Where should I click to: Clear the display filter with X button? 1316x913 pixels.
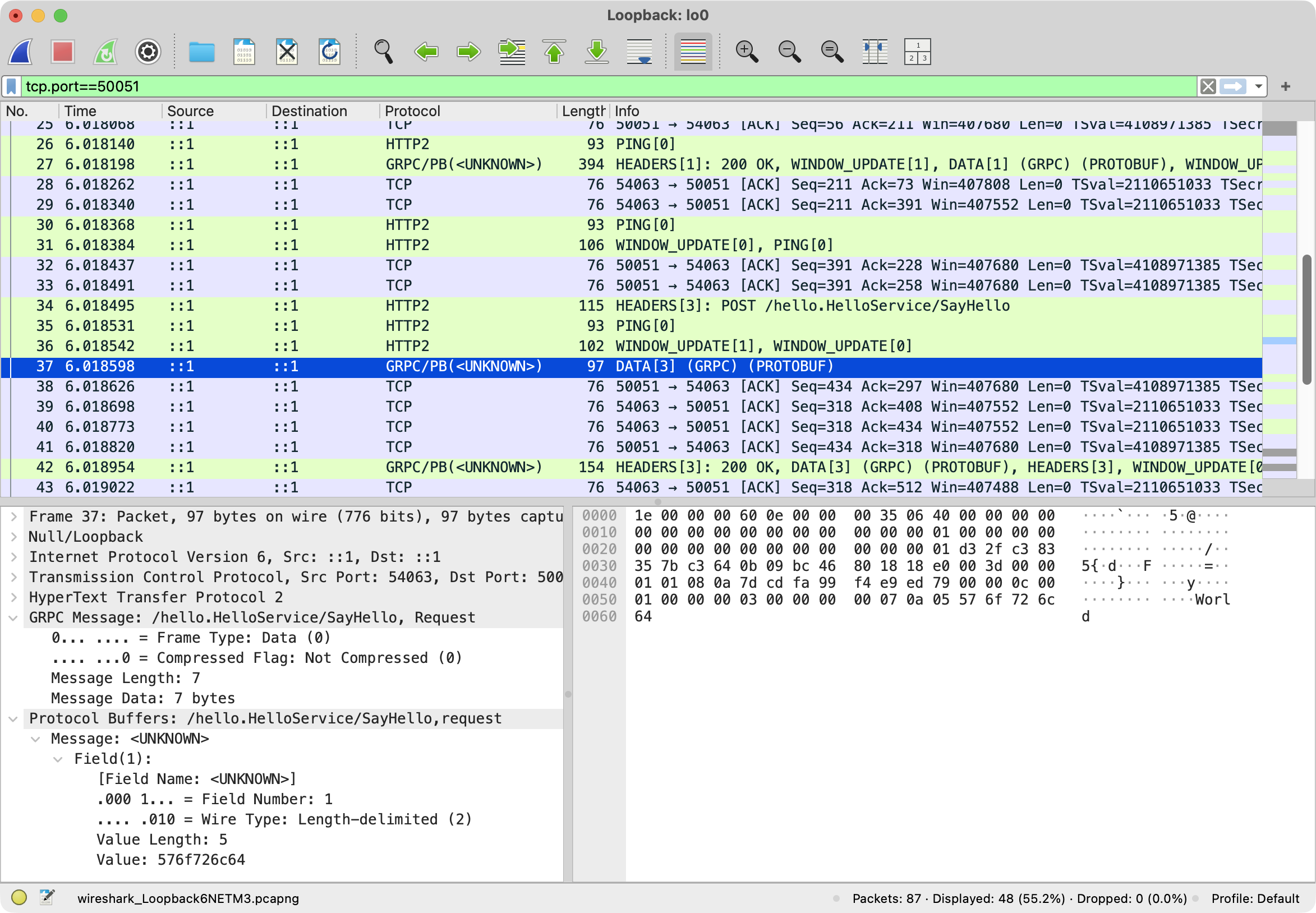pos(1208,86)
